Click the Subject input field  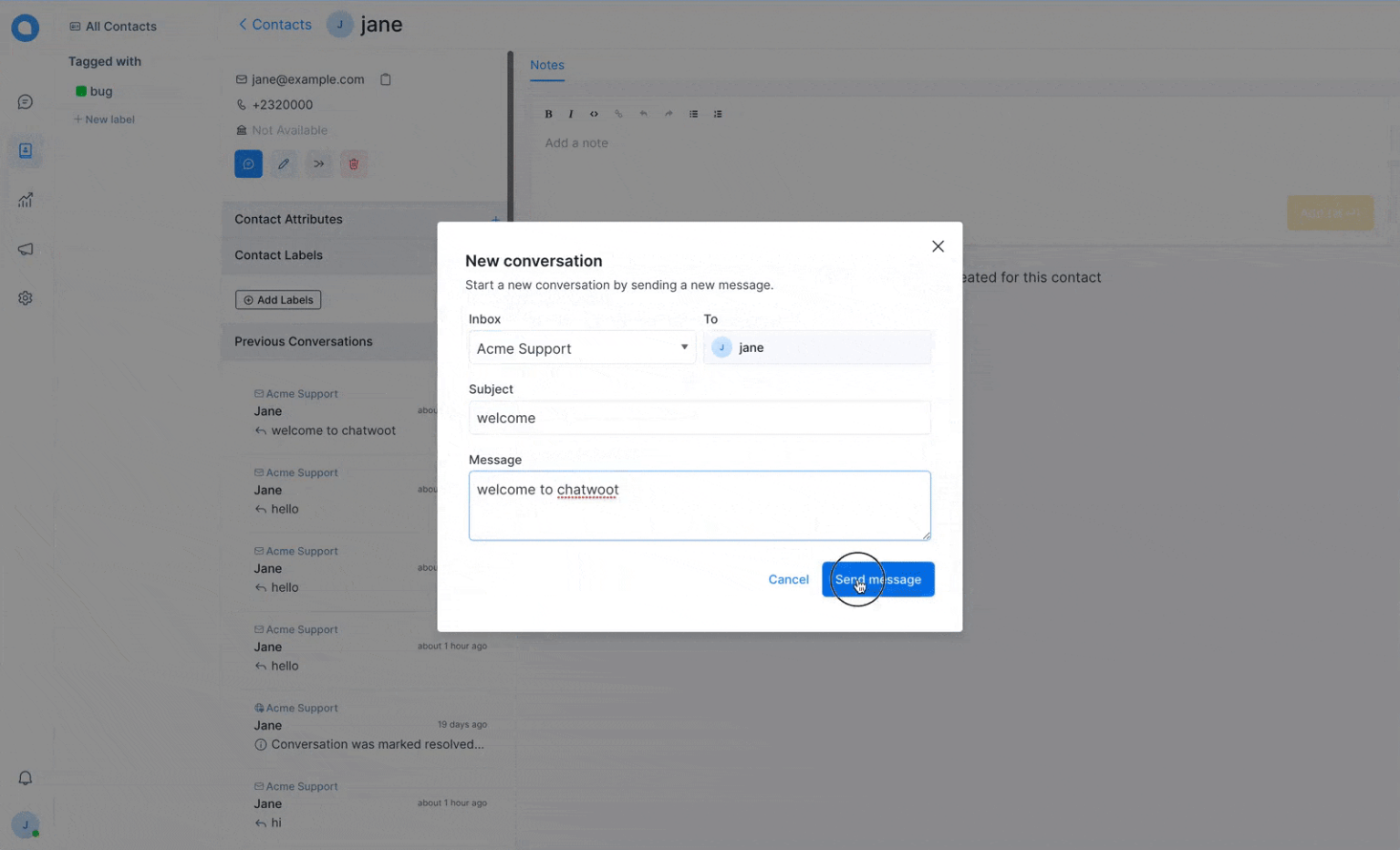pyautogui.click(x=699, y=418)
